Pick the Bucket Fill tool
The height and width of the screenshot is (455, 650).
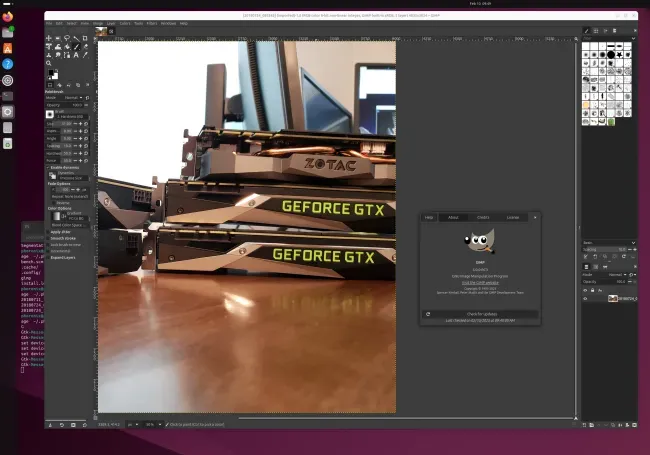point(67,47)
